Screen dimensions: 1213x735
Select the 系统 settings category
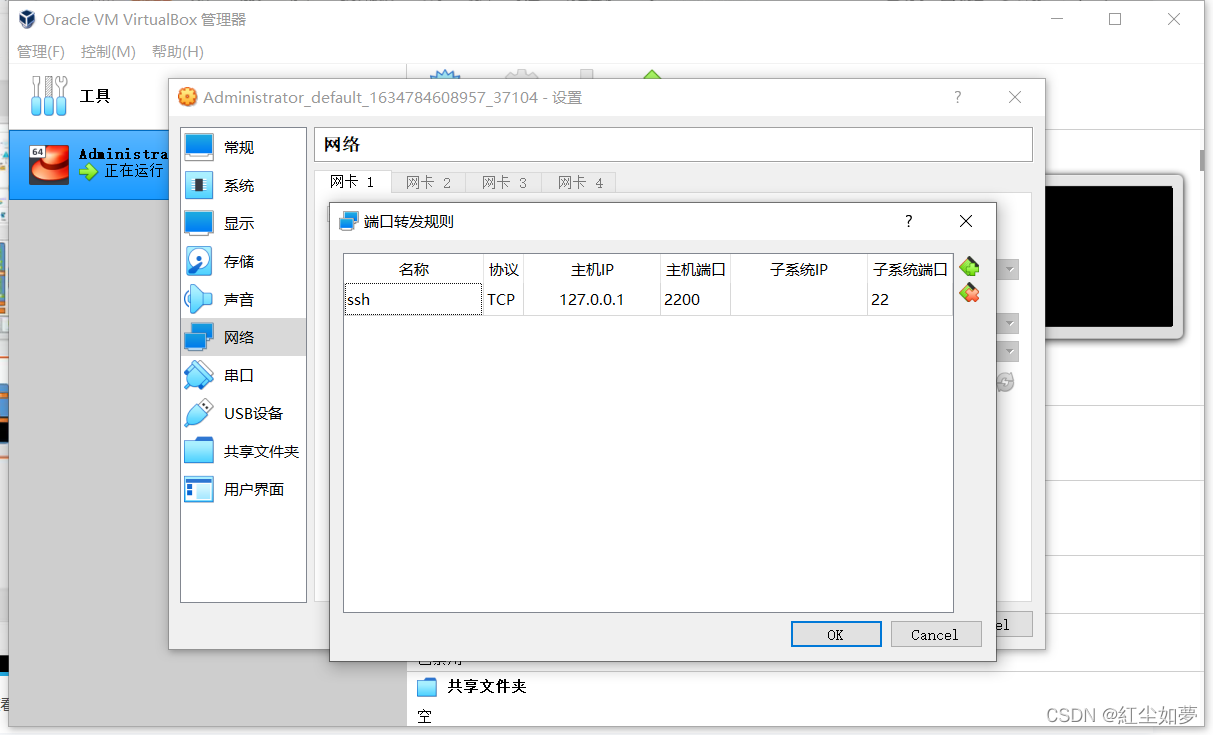click(243, 185)
